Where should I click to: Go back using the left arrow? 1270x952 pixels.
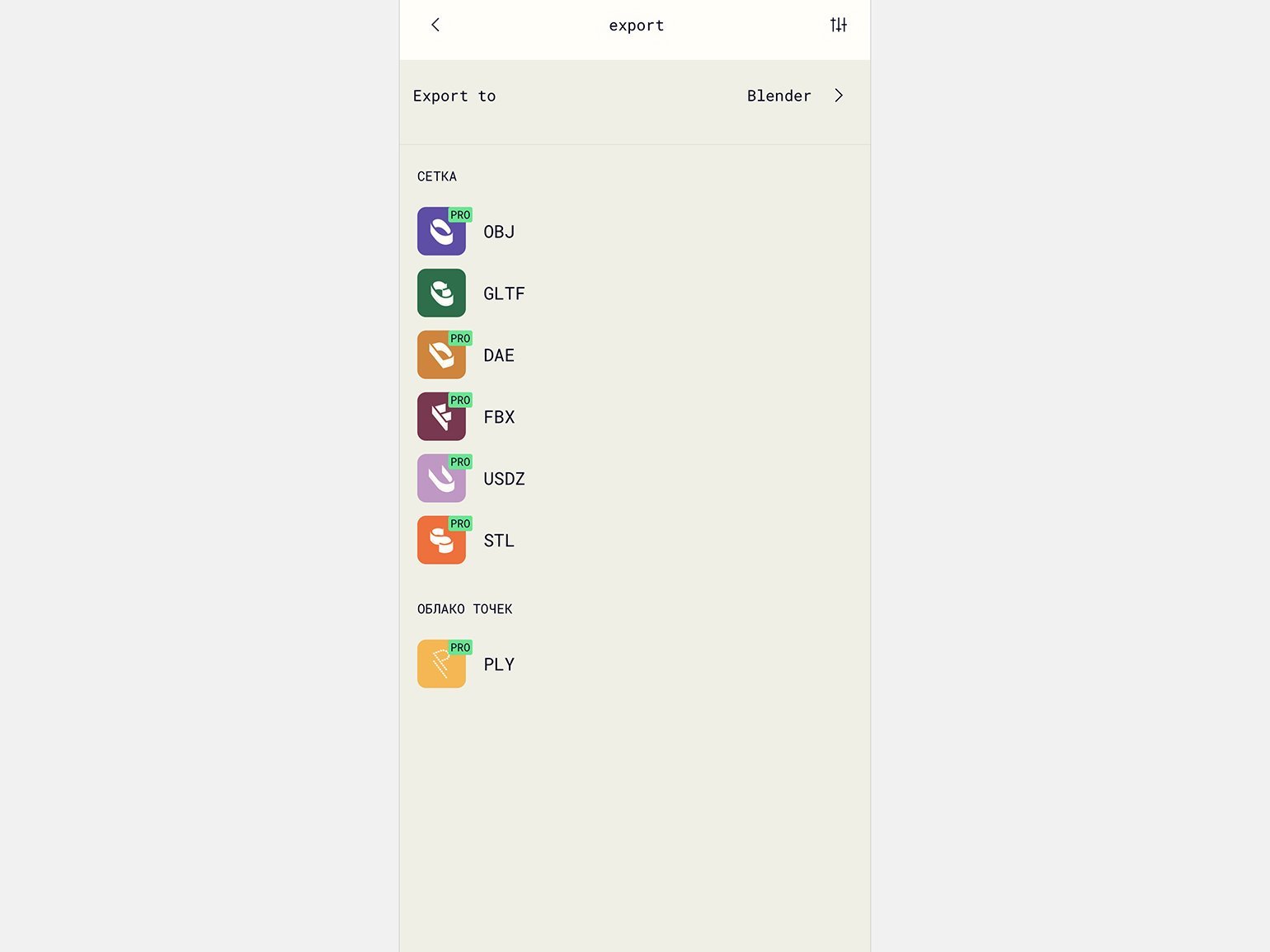pyautogui.click(x=435, y=25)
